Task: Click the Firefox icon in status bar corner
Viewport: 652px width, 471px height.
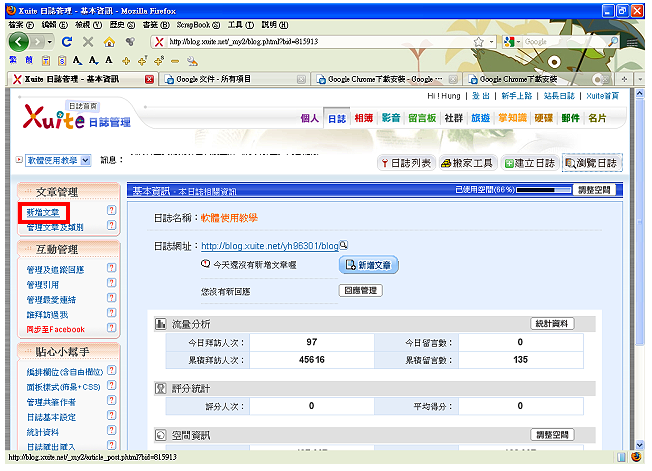Action: [x=636, y=457]
